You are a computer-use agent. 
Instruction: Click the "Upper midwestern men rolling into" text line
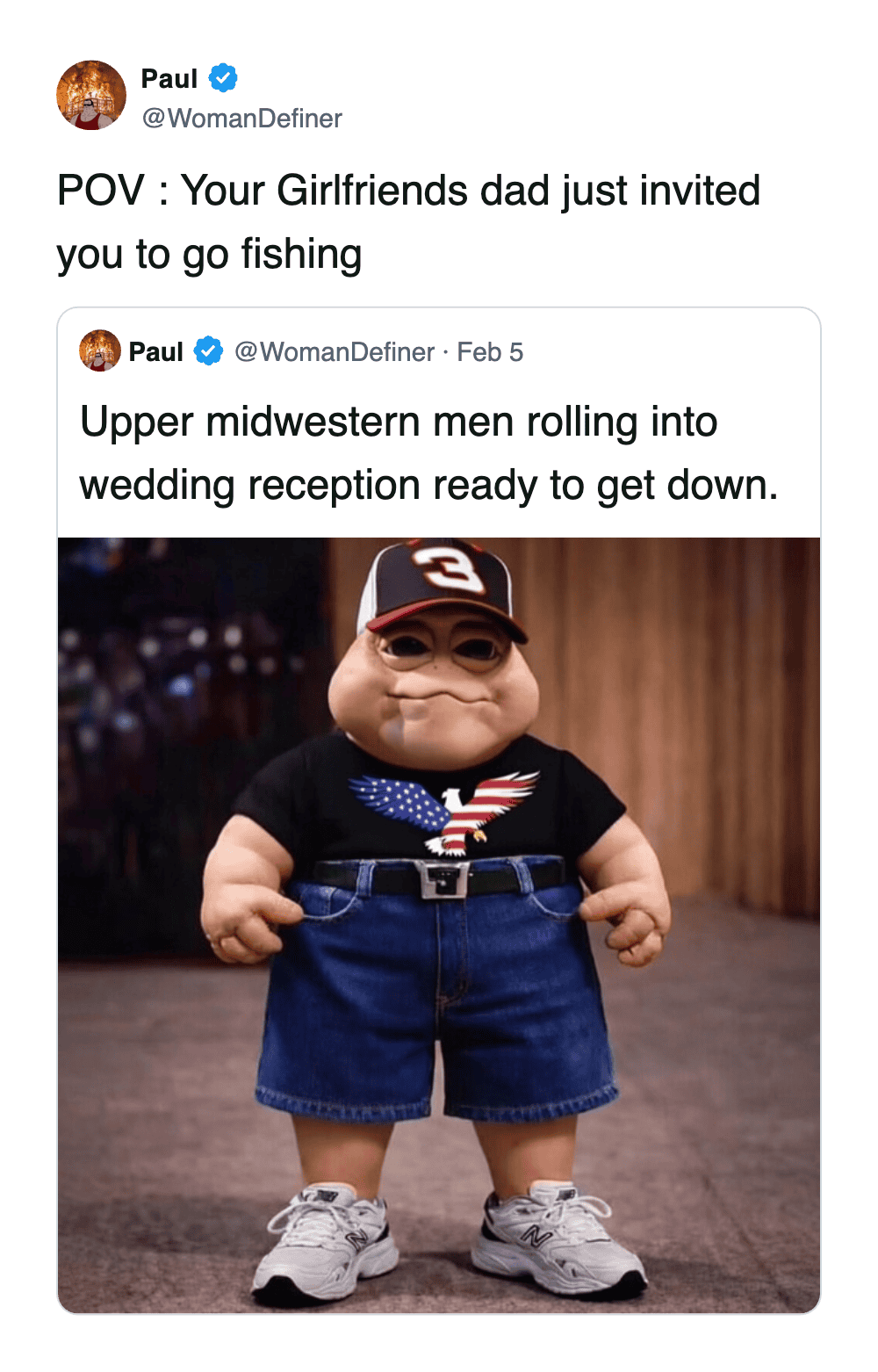pyautogui.click(x=399, y=422)
